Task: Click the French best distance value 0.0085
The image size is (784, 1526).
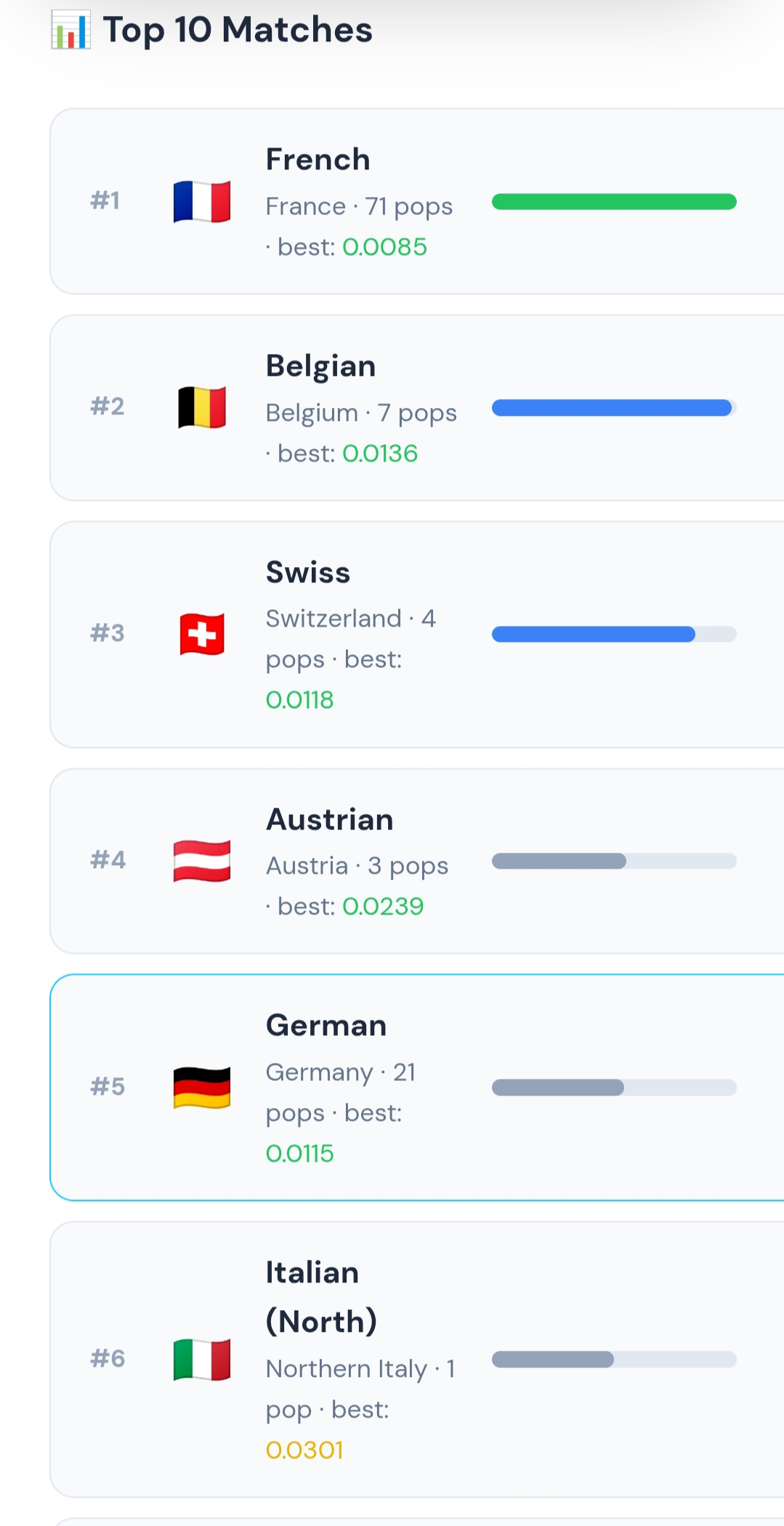Action: (x=384, y=247)
